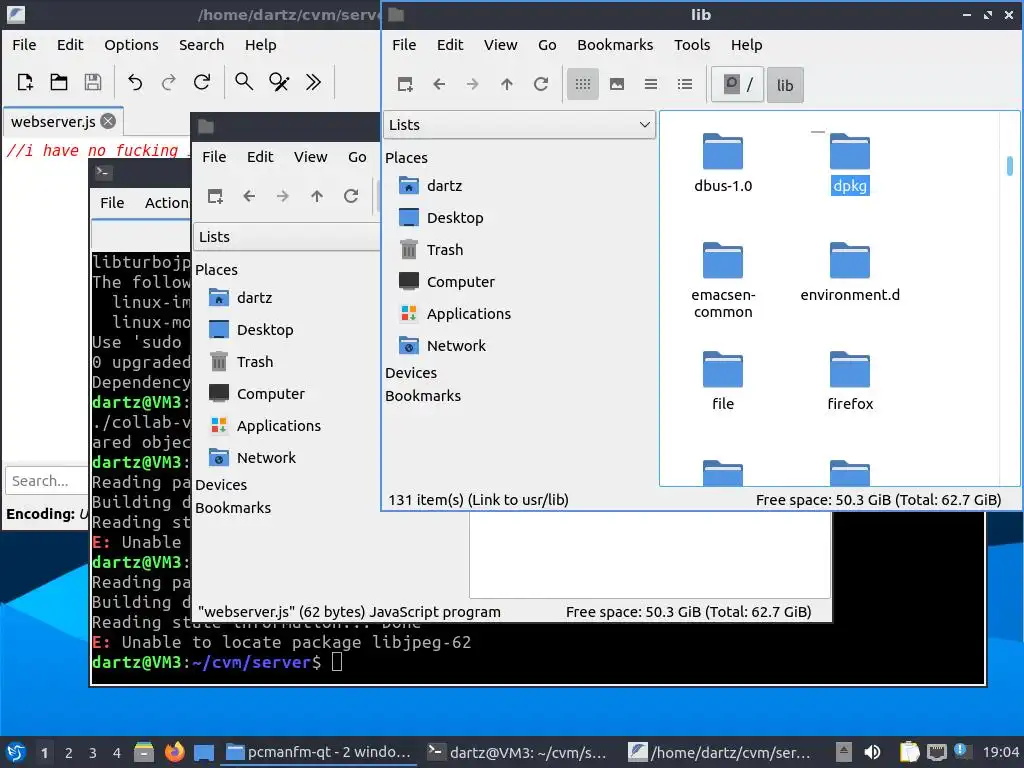Select the dbus-1.0 folder
Image resolution: width=1024 pixels, height=768 pixels.
point(723,163)
